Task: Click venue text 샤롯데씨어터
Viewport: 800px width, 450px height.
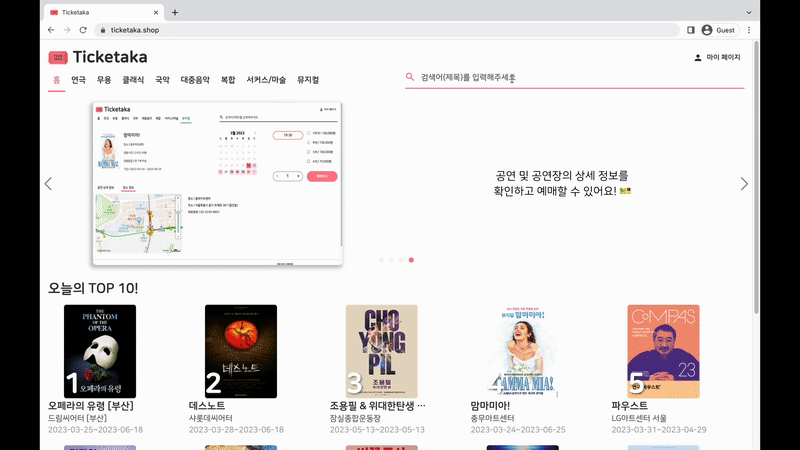Action: point(211,418)
